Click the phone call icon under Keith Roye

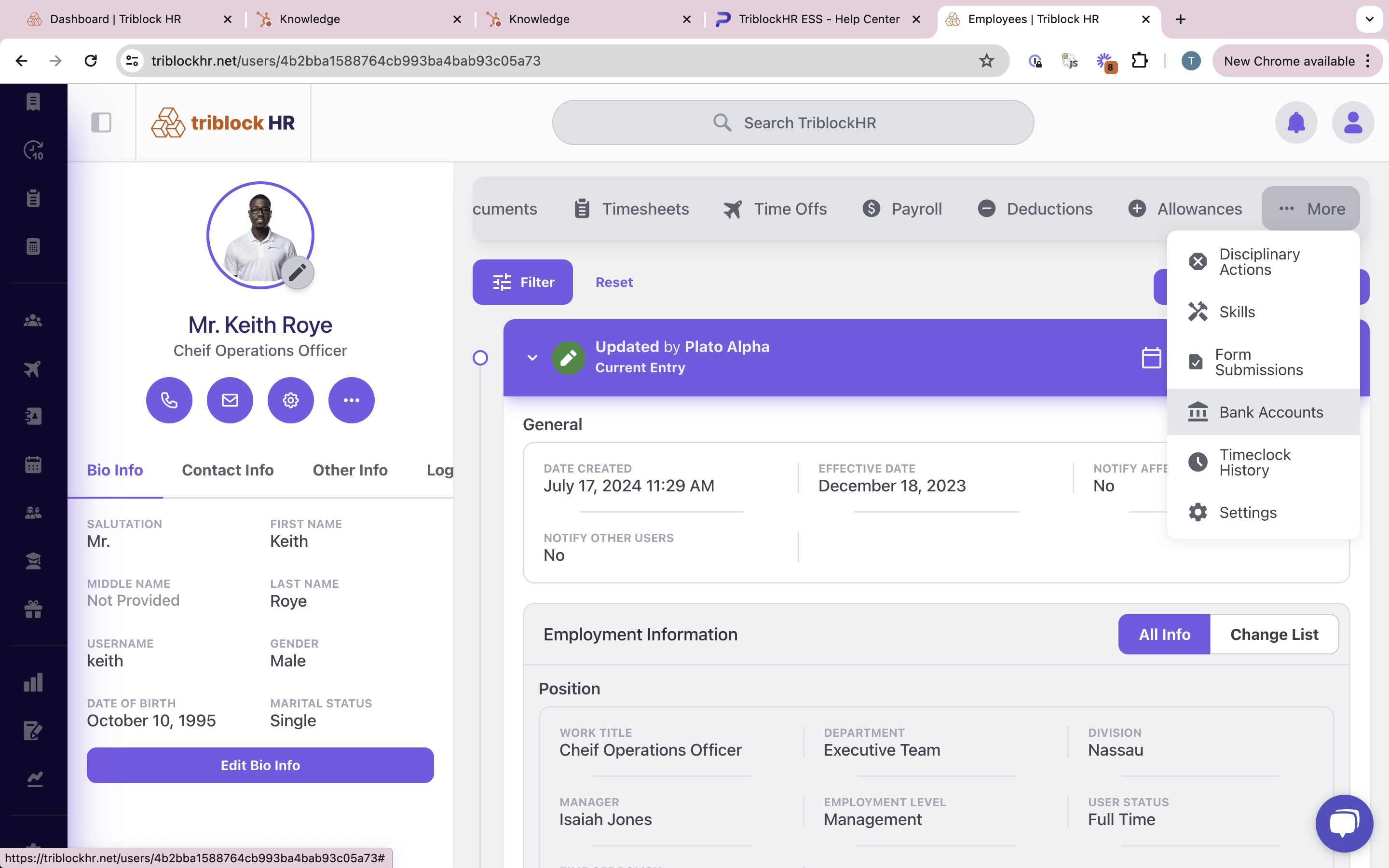(x=169, y=400)
